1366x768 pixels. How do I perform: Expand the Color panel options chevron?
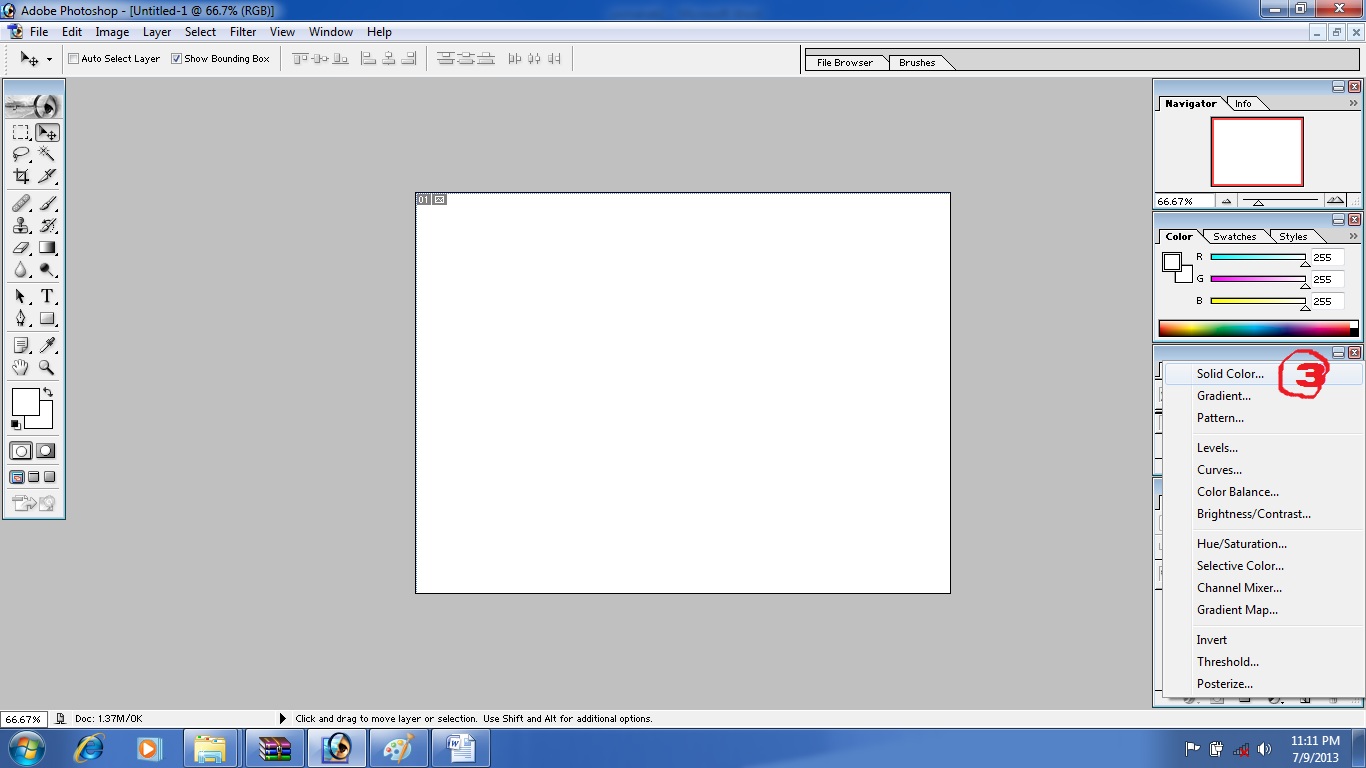coord(1352,236)
